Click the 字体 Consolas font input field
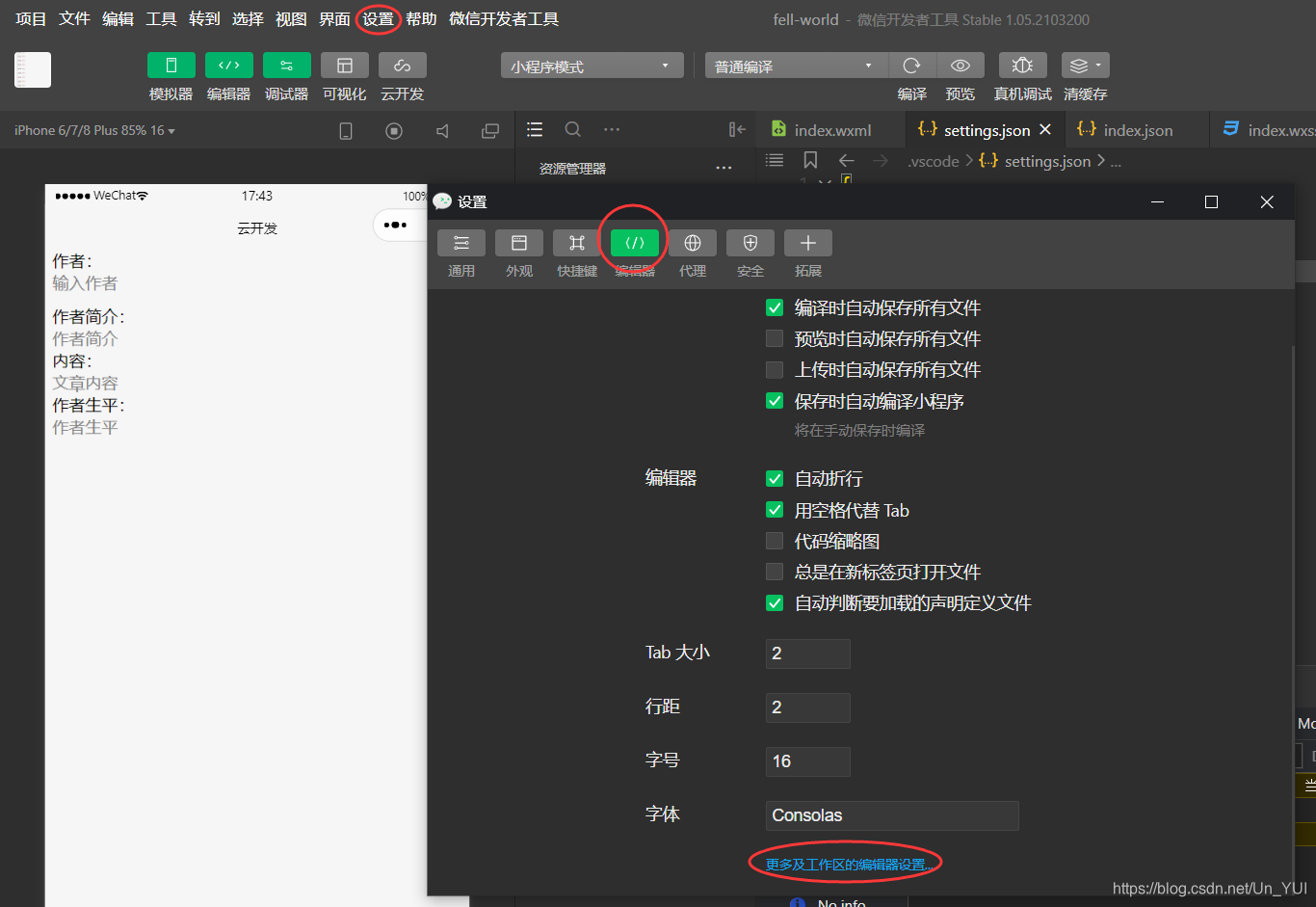The image size is (1316, 907). (892, 815)
